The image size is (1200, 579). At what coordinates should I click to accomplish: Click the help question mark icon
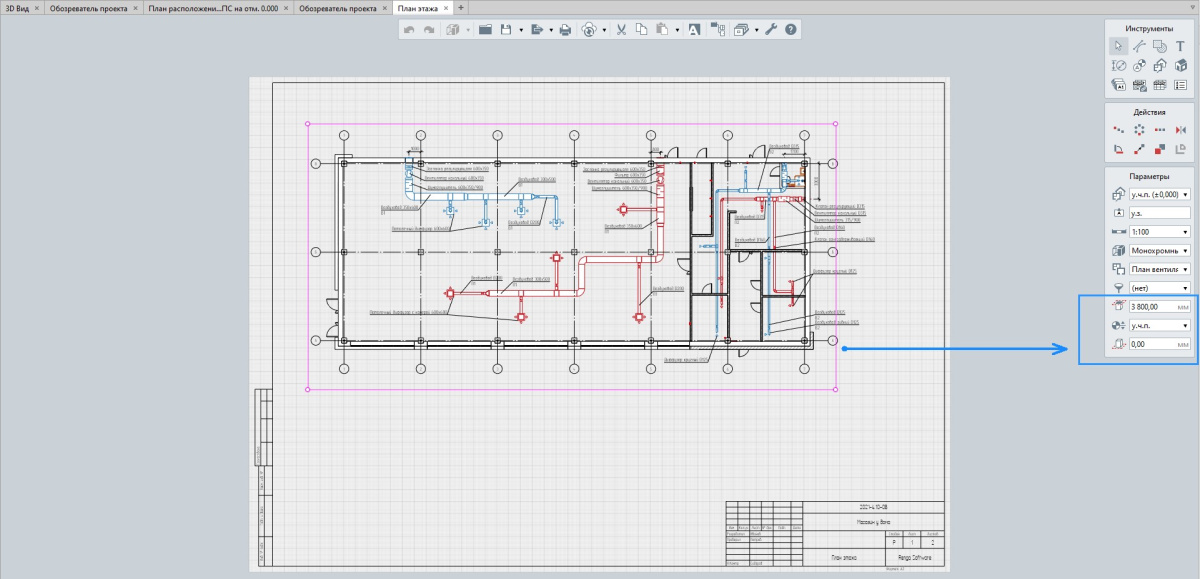click(791, 30)
